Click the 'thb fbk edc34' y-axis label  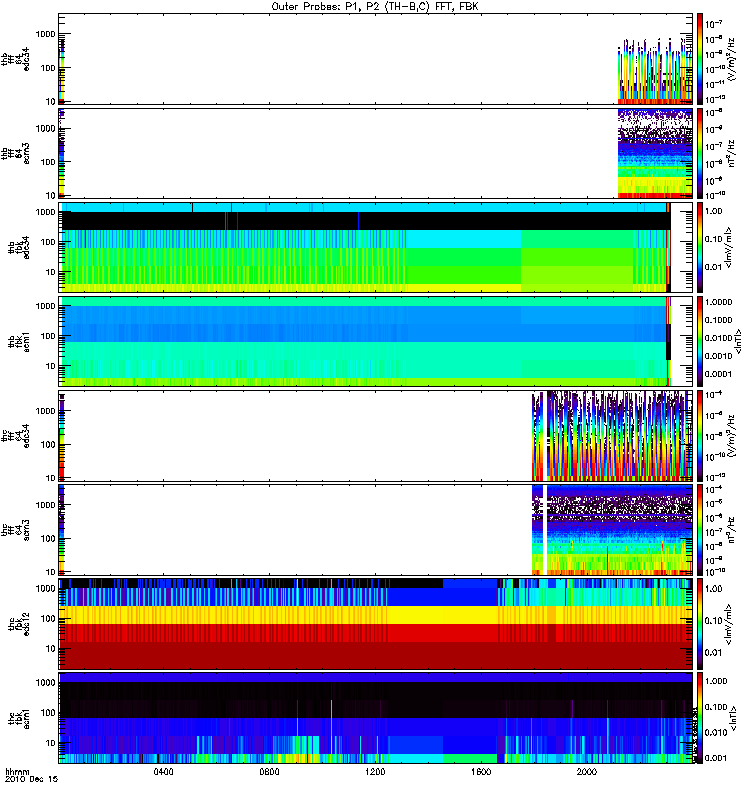[x=19, y=247]
